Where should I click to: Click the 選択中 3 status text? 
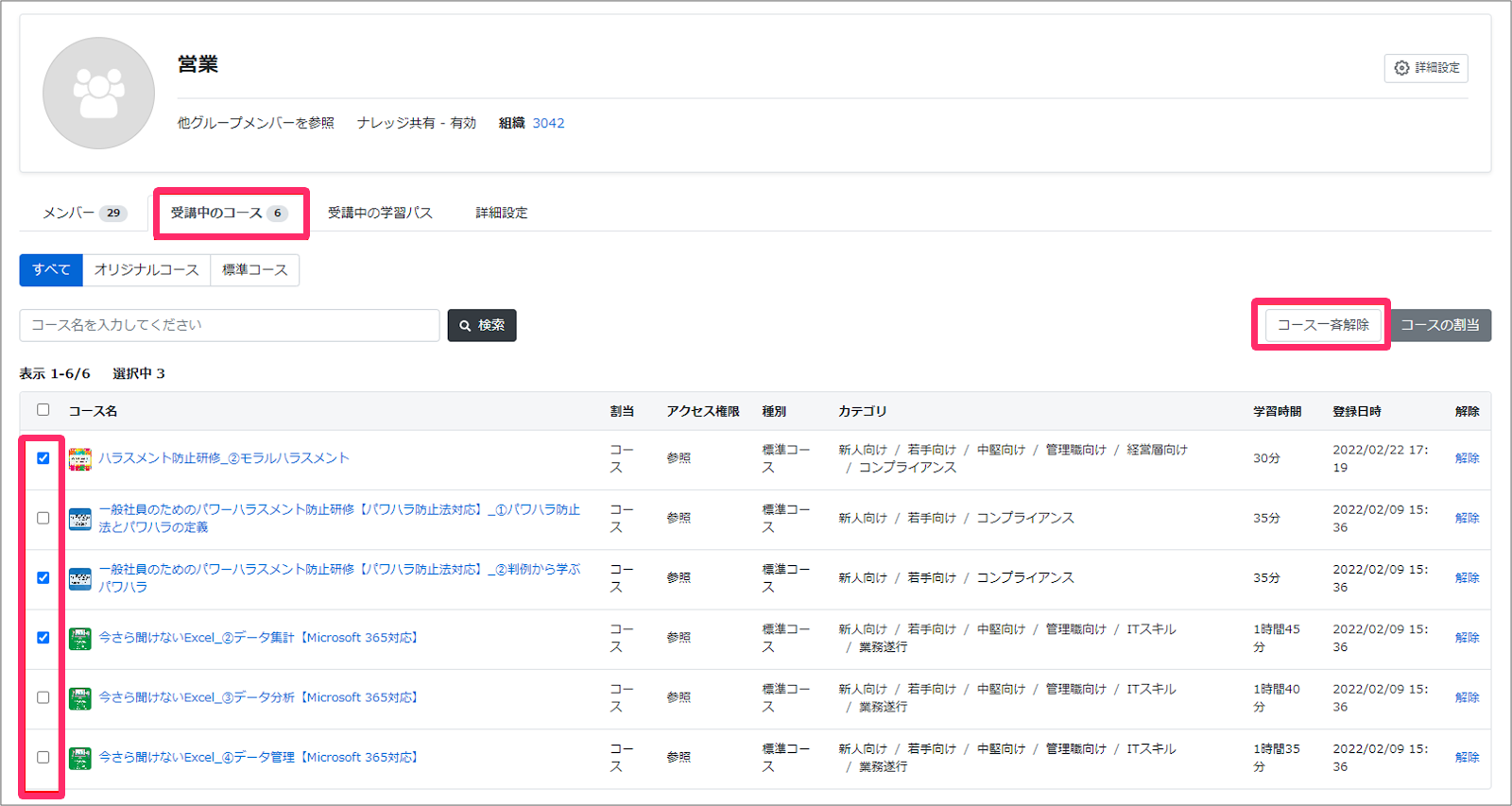[x=139, y=373]
